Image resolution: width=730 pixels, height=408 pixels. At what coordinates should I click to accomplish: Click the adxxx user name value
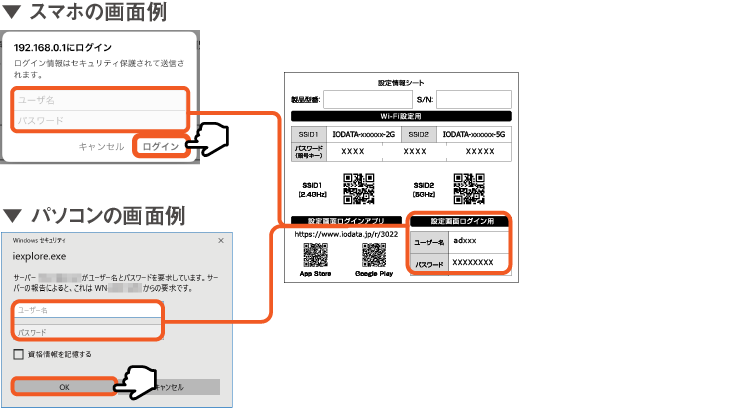pyautogui.click(x=467, y=241)
